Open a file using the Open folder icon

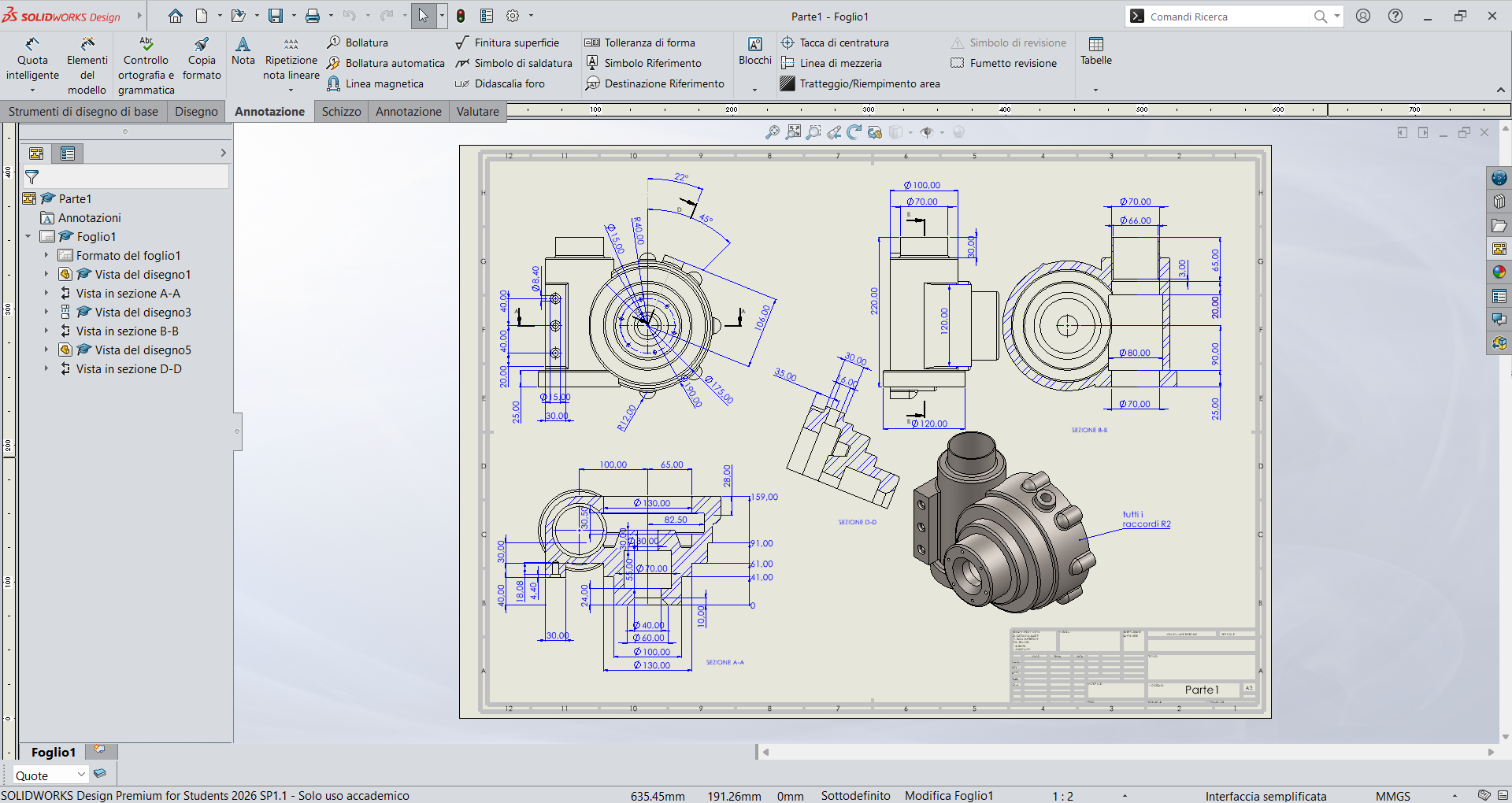pos(238,16)
